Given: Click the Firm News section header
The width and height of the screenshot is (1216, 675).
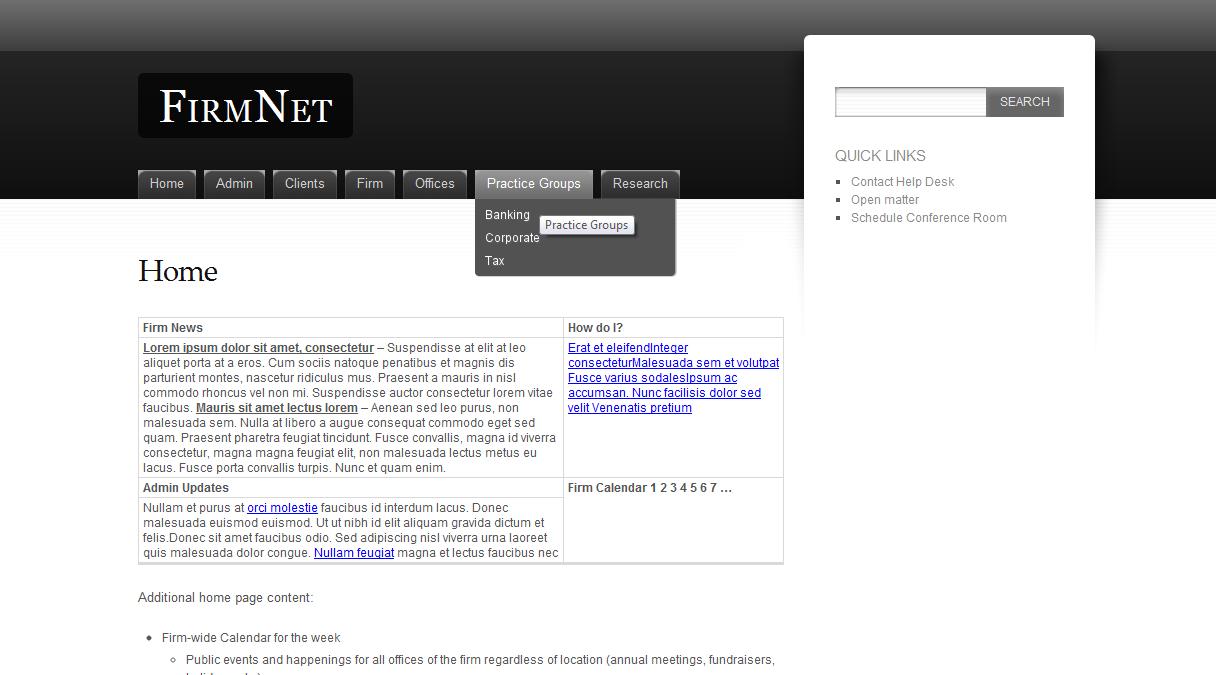Looking at the screenshot, I should (173, 328).
